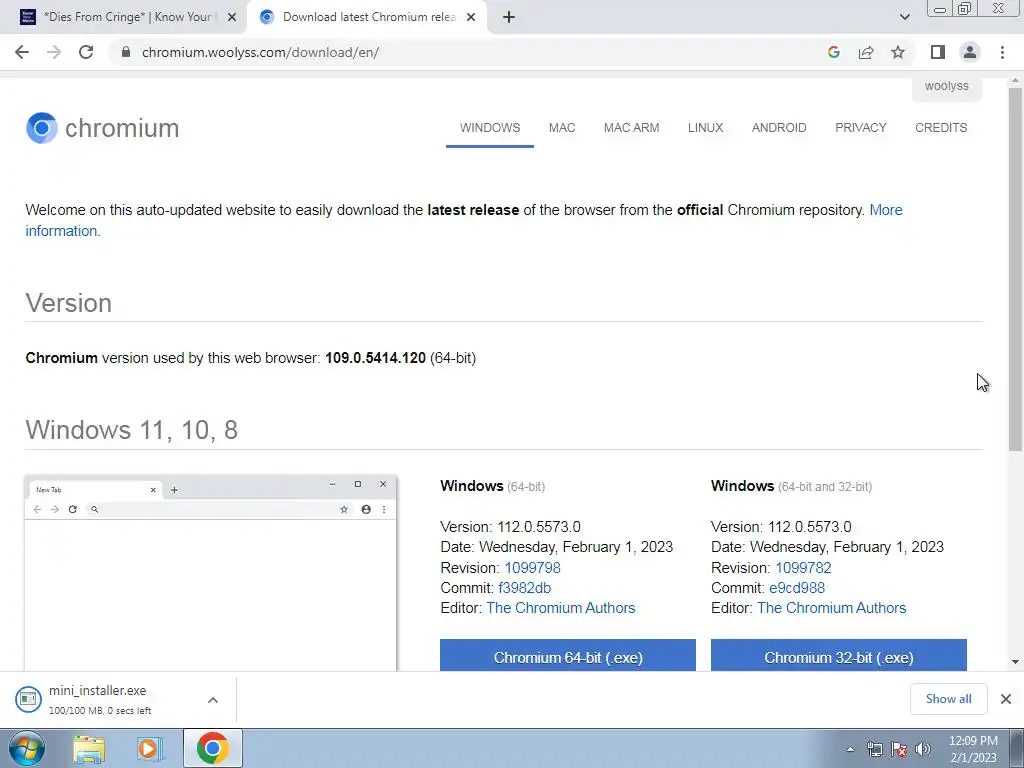Open the Chrome three-dot menu
The height and width of the screenshot is (768, 1024).
tap(1002, 52)
